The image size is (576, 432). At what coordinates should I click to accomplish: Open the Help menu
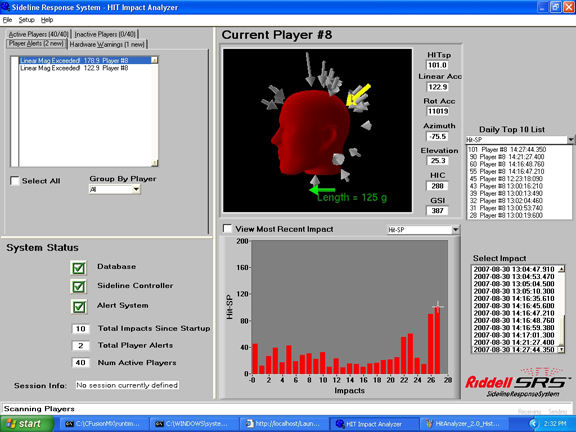(47, 20)
